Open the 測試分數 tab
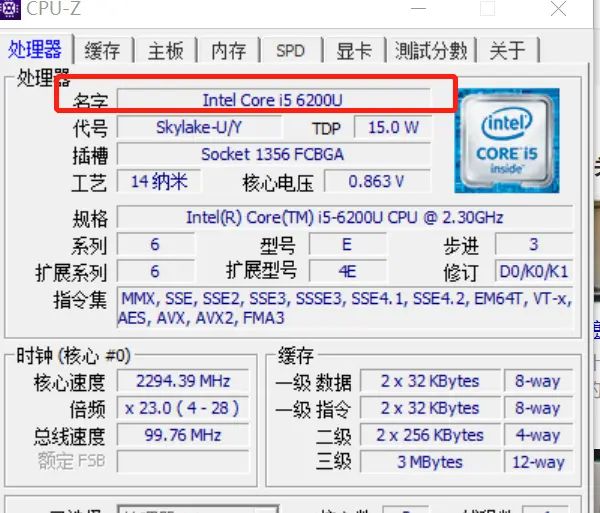 click(x=431, y=50)
